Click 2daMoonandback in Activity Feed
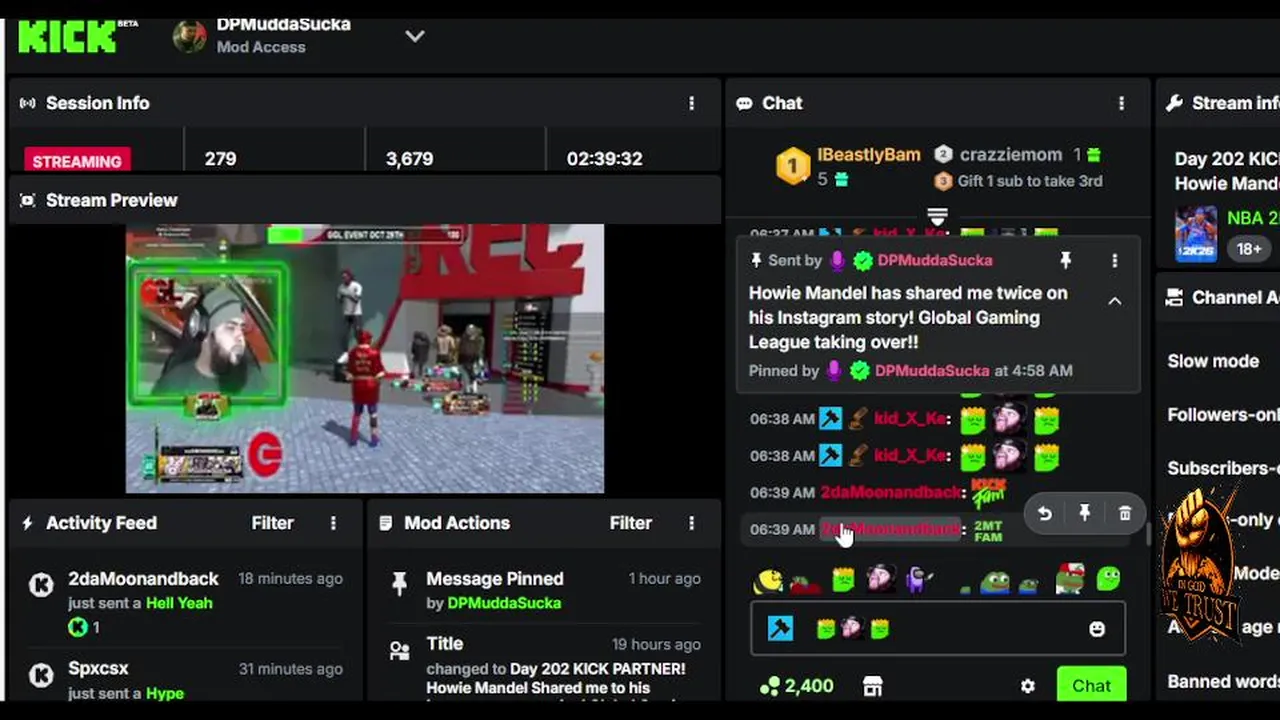 [143, 579]
